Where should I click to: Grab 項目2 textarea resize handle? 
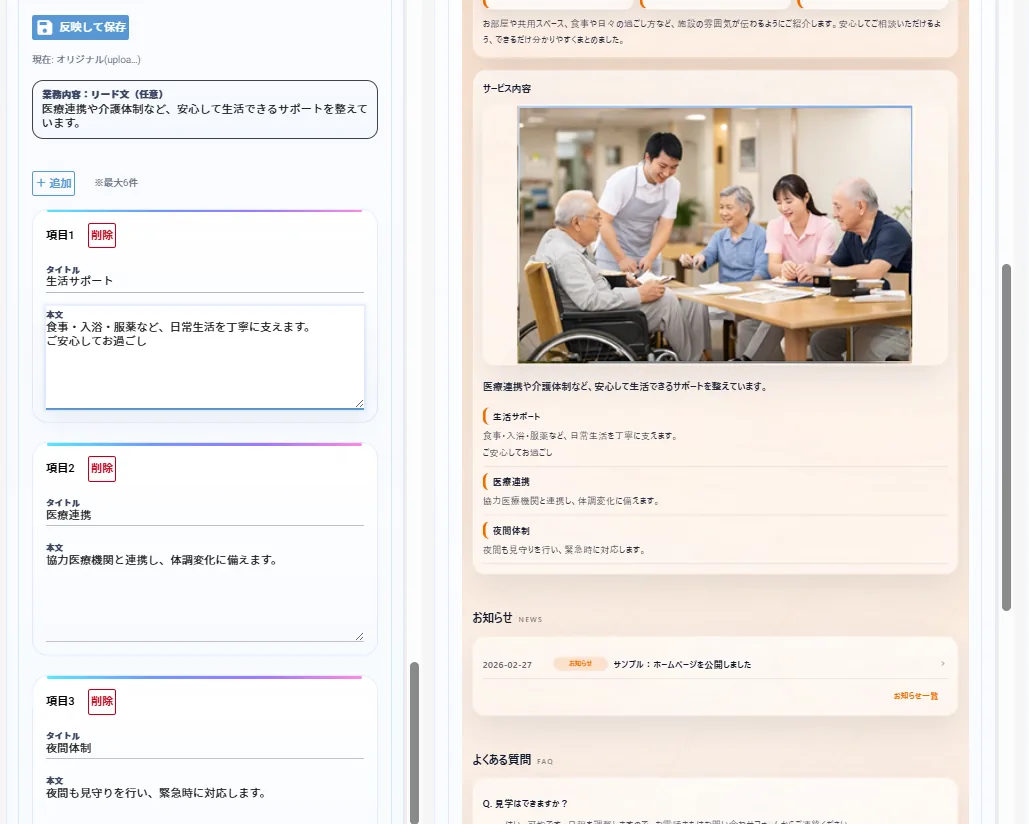tap(359, 636)
